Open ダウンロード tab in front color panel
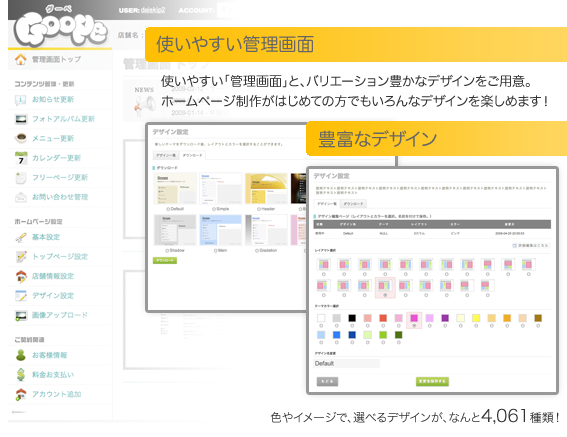 coord(354,204)
